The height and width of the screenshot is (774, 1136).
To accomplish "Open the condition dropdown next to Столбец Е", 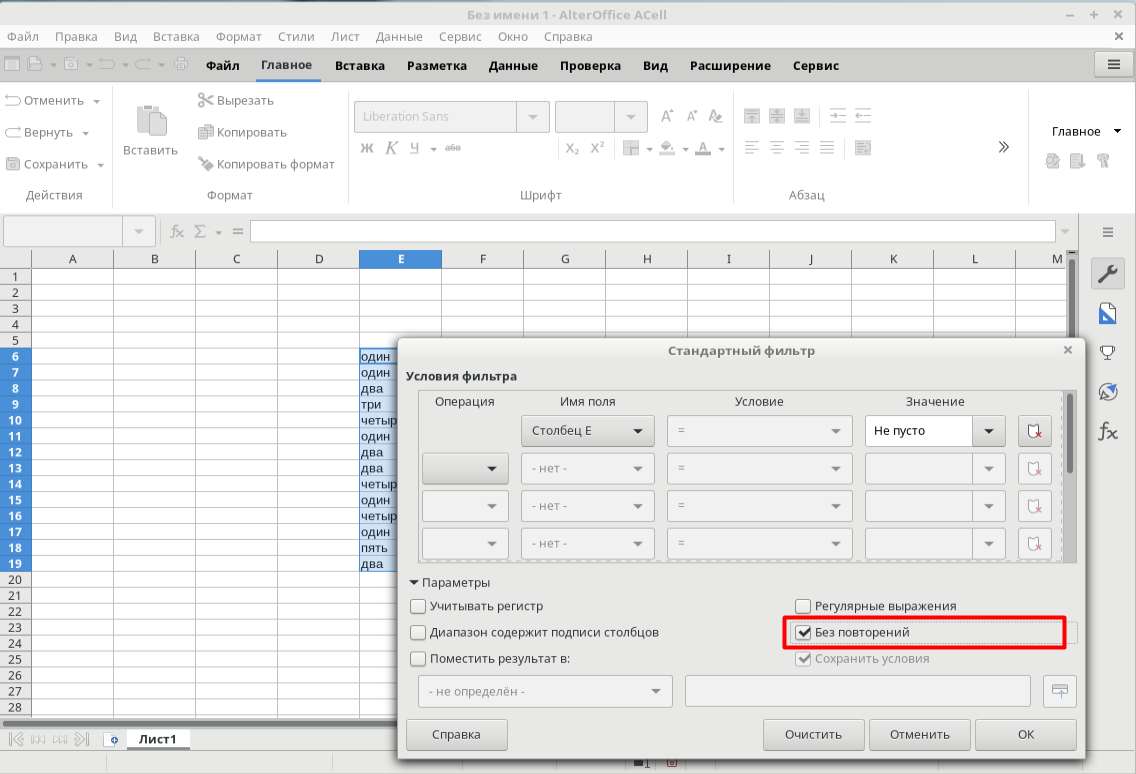I will pyautogui.click(x=759, y=430).
